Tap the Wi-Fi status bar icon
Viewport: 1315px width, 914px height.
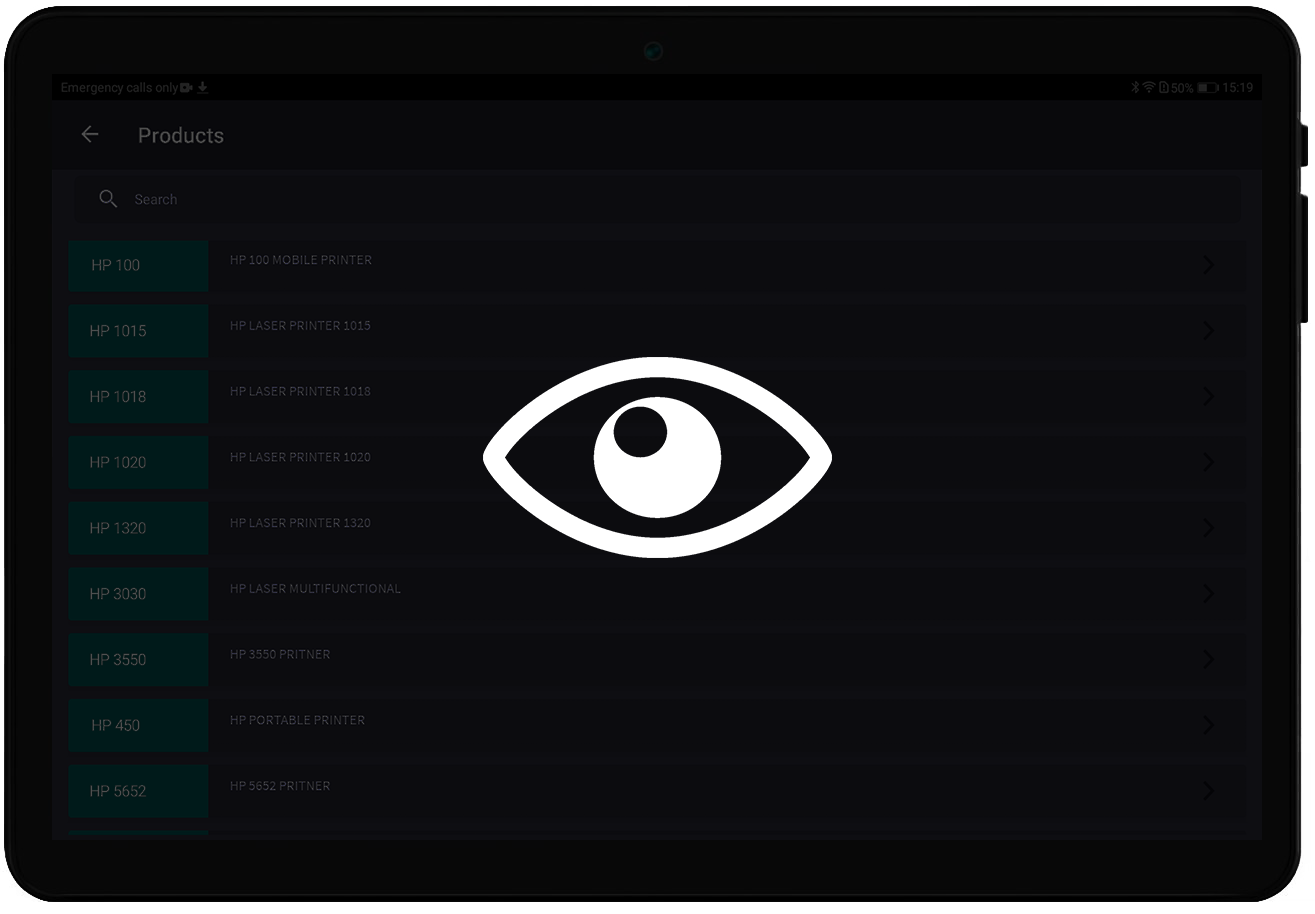tap(1149, 88)
